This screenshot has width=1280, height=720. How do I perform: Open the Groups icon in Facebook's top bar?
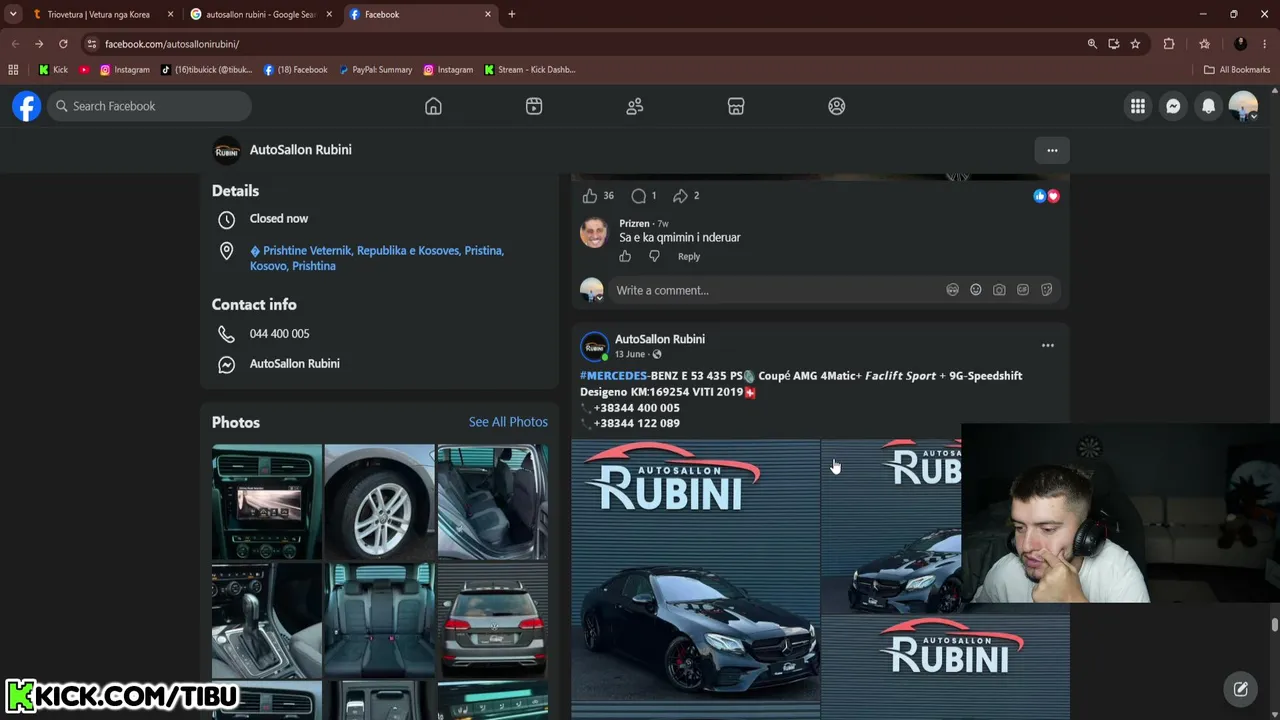coord(837,106)
